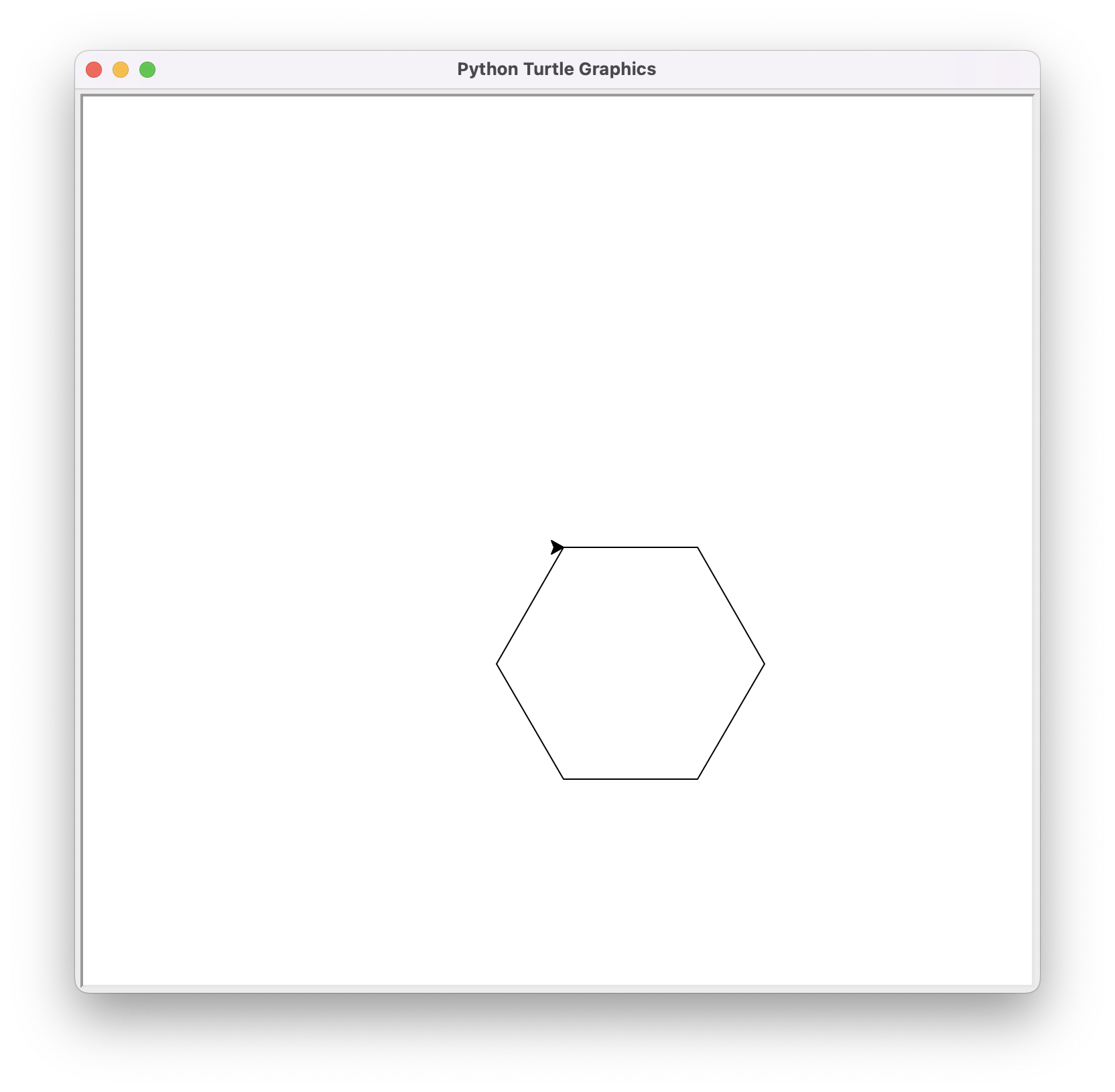Click the upper-right slanted hexagon edge
This screenshot has height=1092, width=1115.
pyautogui.click(x=732, y=605)
